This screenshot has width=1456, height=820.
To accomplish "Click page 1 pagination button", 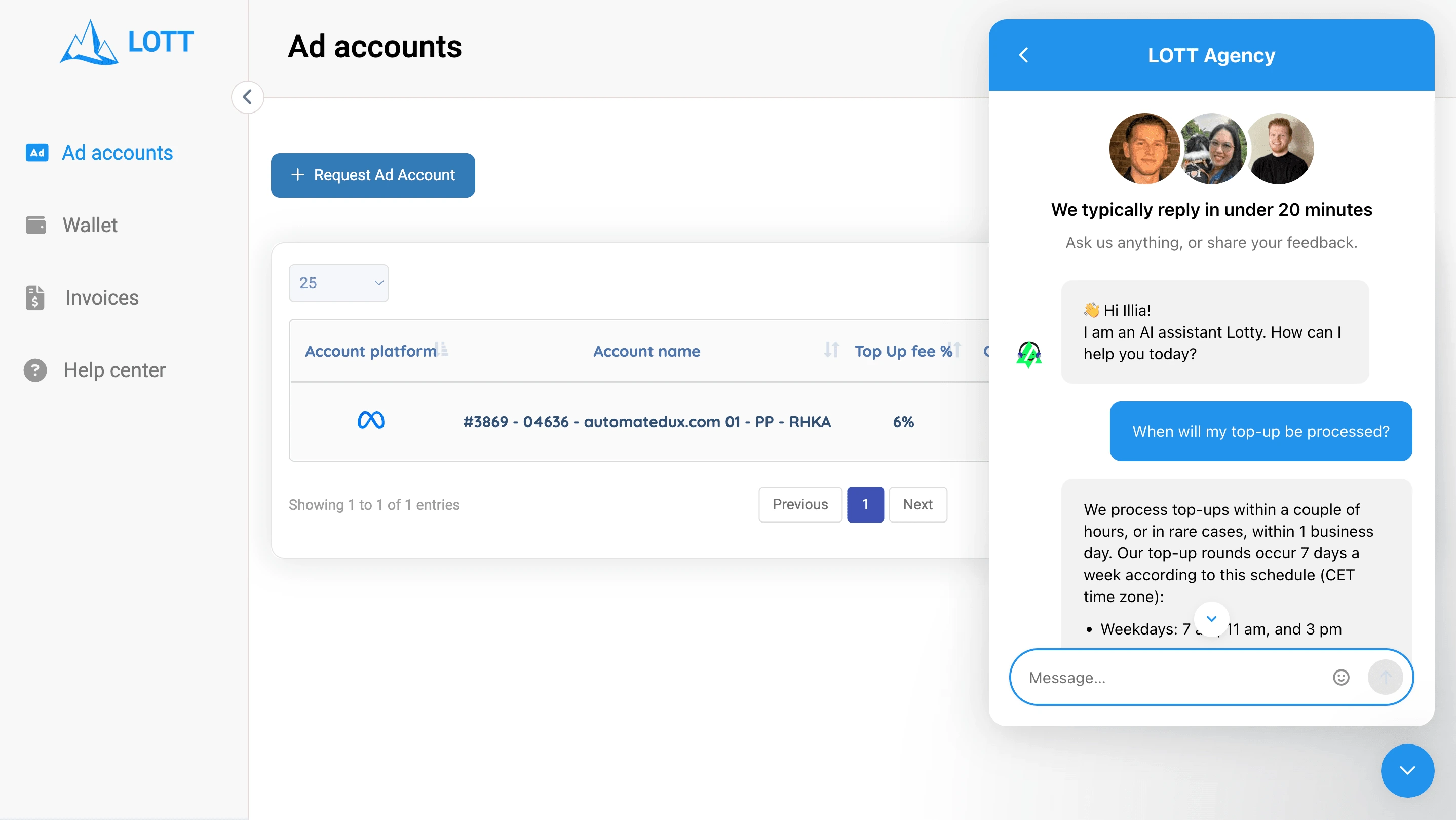I will tap(866, 504).
